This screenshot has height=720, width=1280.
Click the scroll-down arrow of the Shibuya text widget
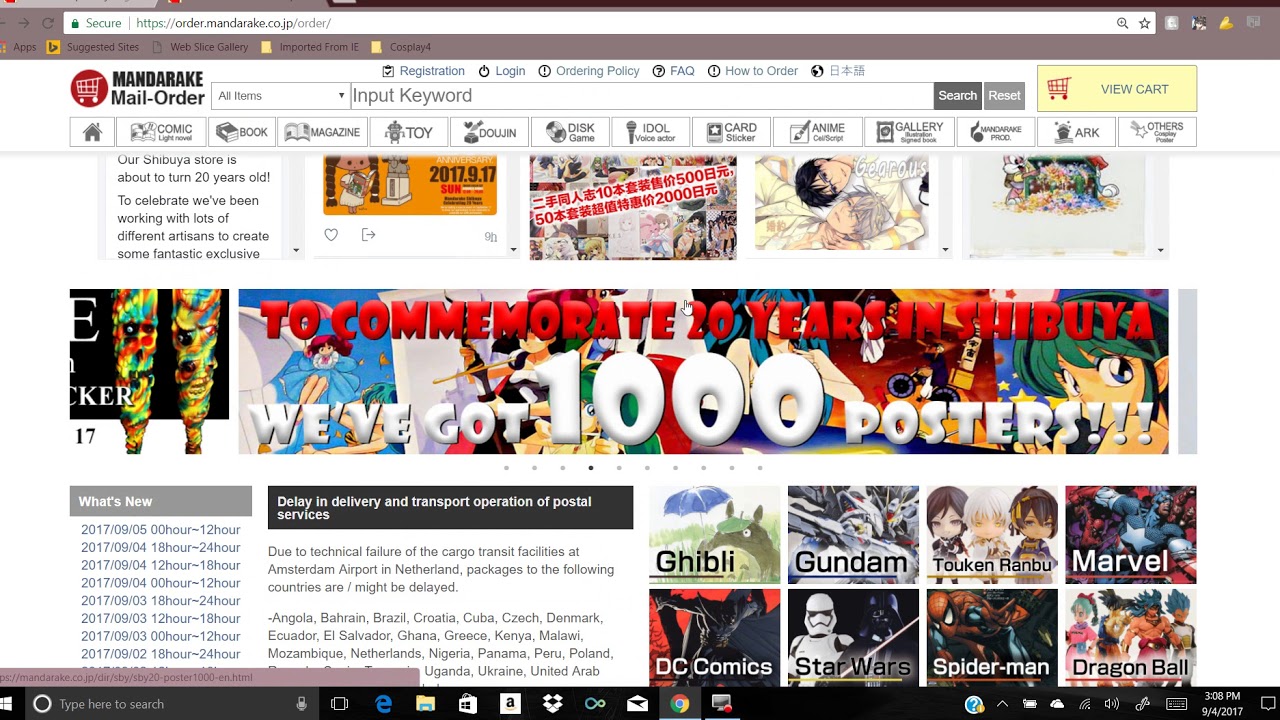296,251
